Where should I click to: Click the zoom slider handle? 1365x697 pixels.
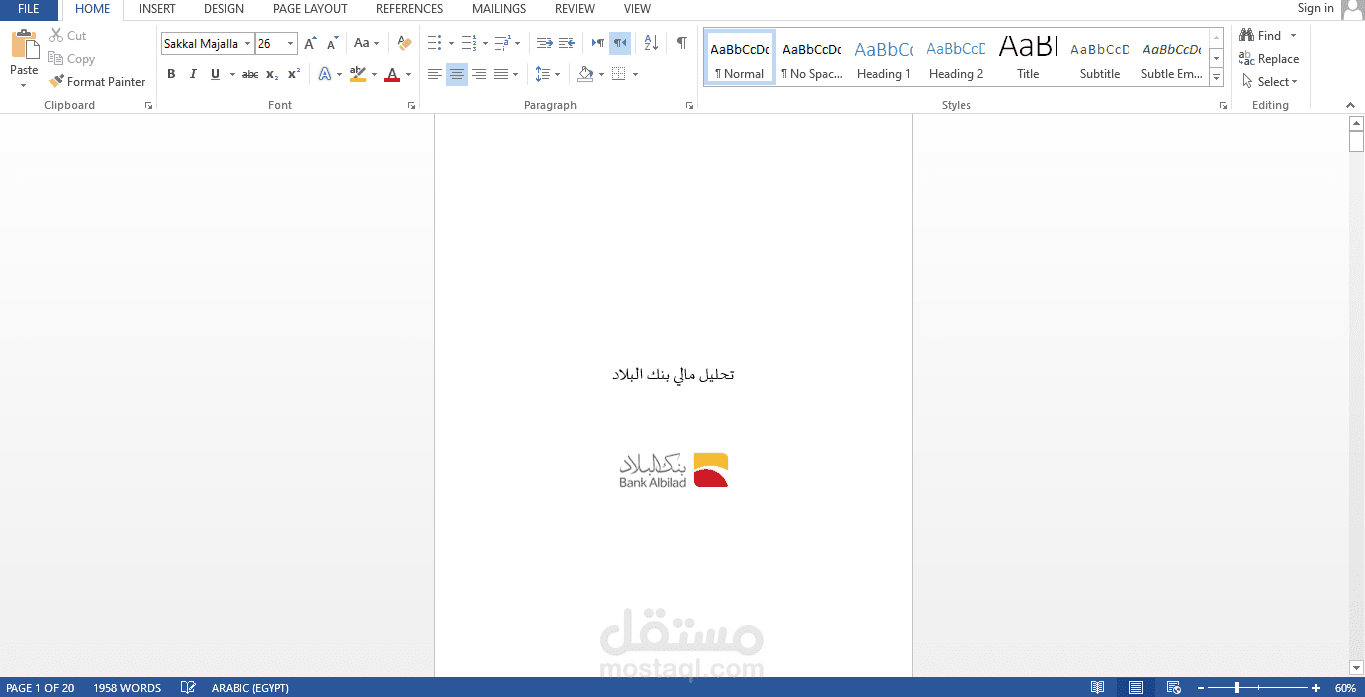click(x=1237, y=688)
